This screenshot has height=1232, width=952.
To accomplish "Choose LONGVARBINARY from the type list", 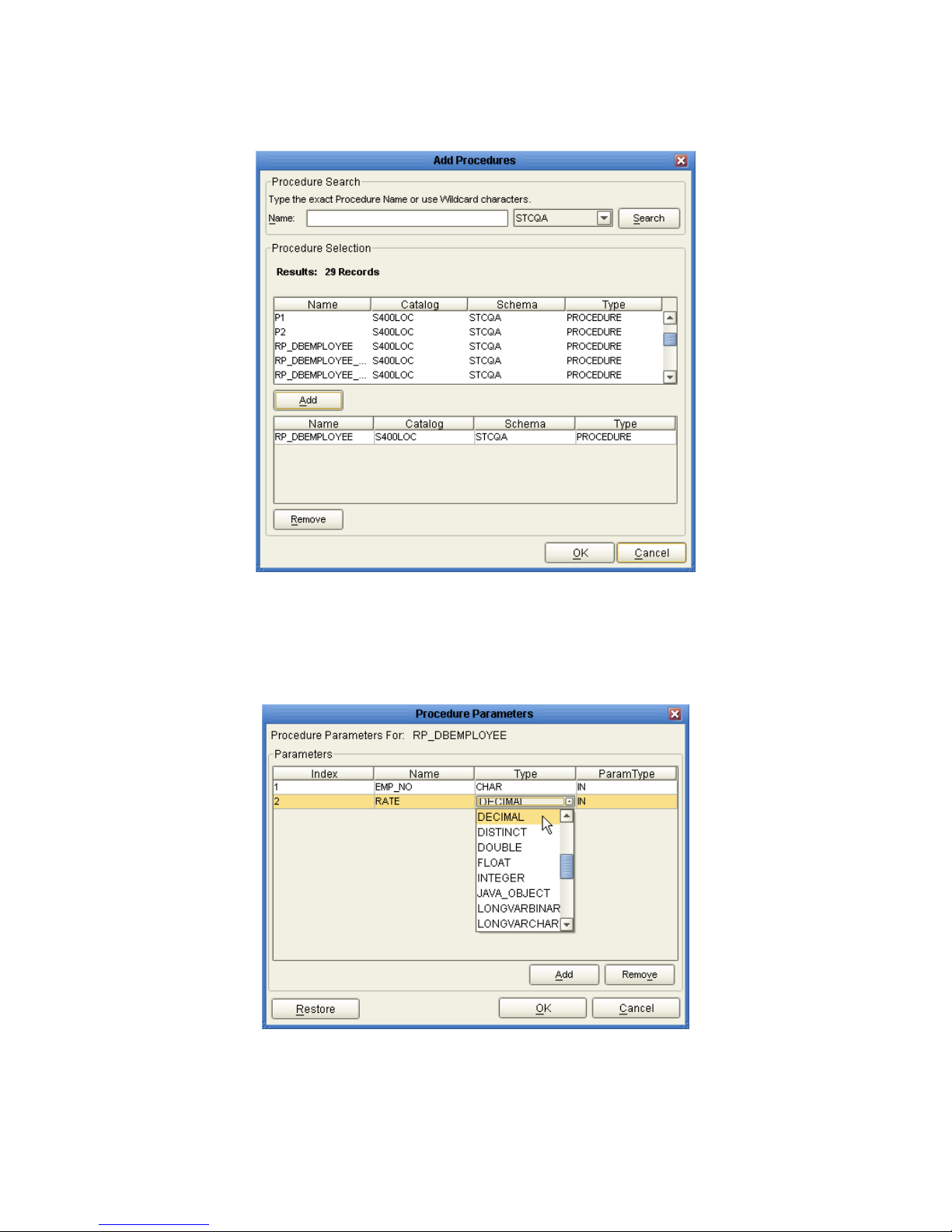I will (517, 909).
